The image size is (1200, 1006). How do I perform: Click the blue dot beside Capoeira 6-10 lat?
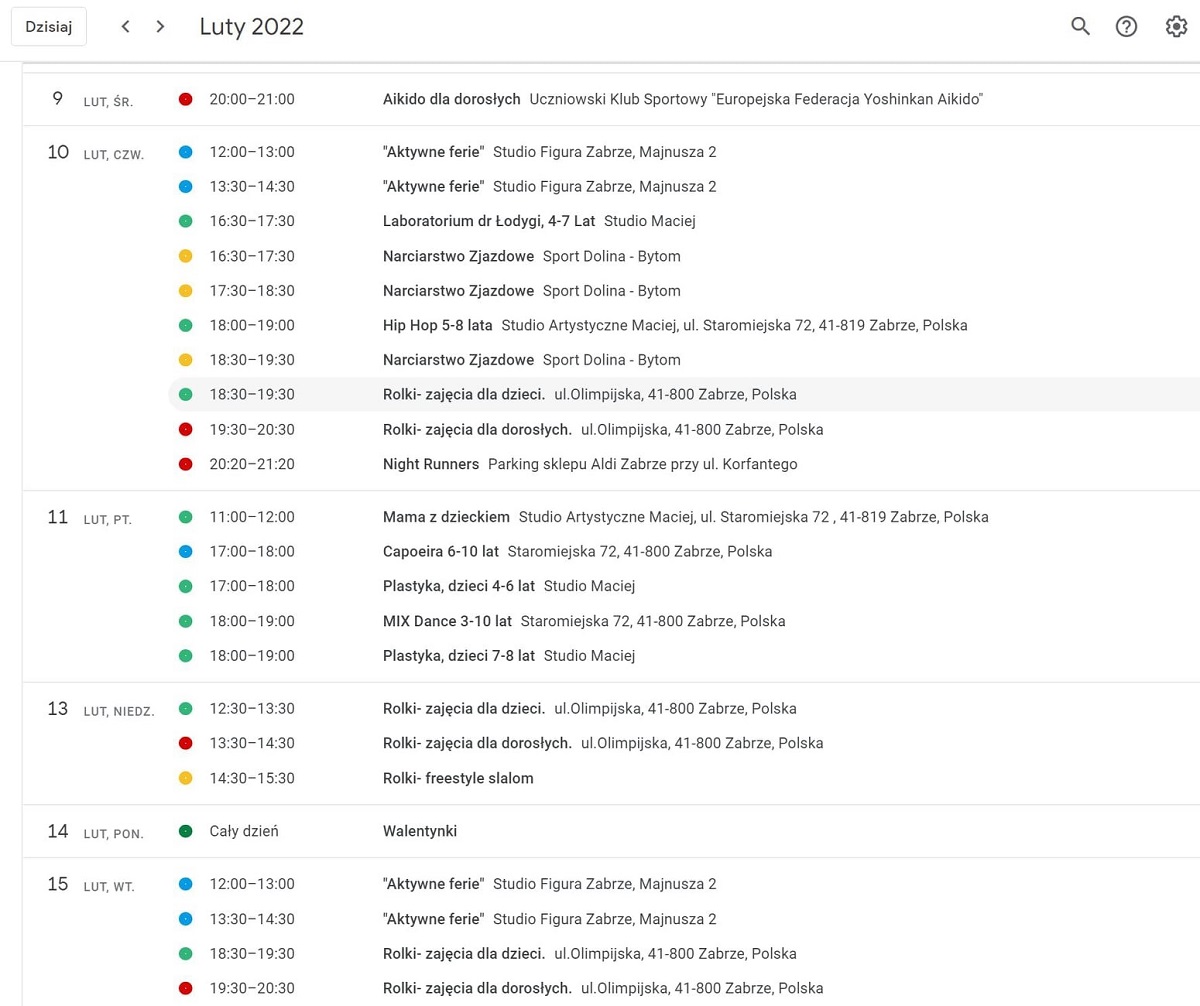(185, 552)
